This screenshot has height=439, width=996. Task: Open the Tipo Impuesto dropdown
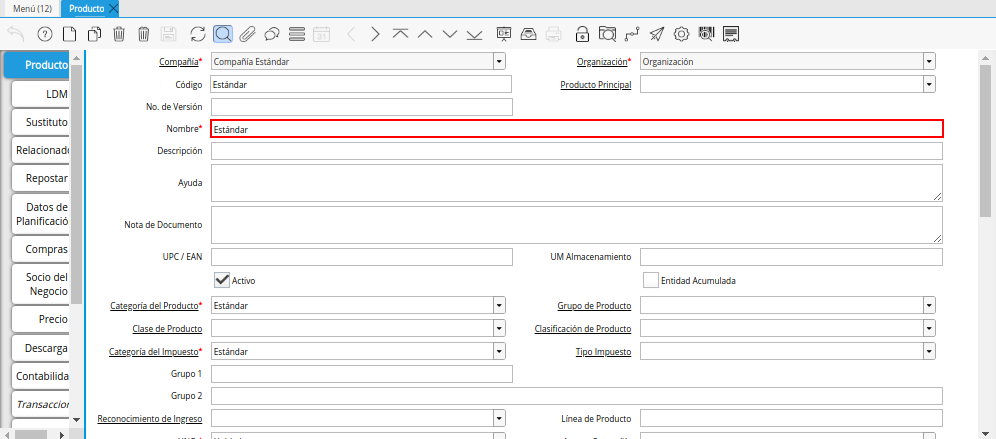coord(929,351)
